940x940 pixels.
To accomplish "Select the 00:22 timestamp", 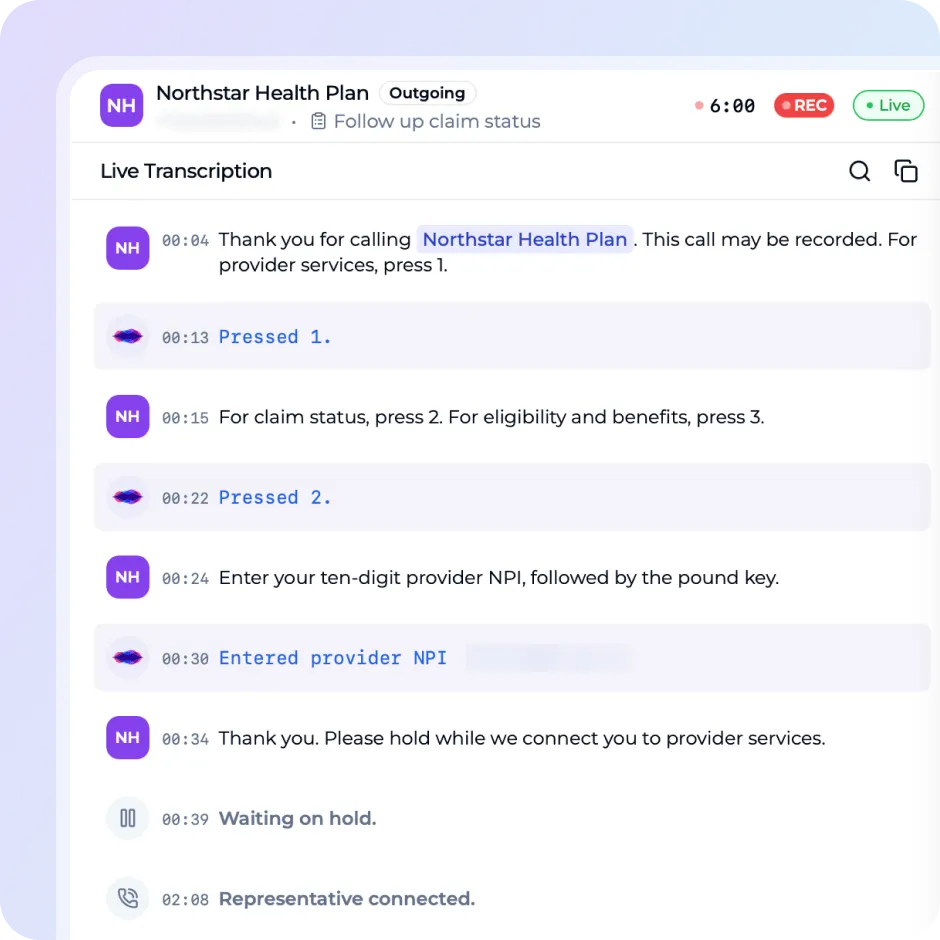I will (185, 499).
